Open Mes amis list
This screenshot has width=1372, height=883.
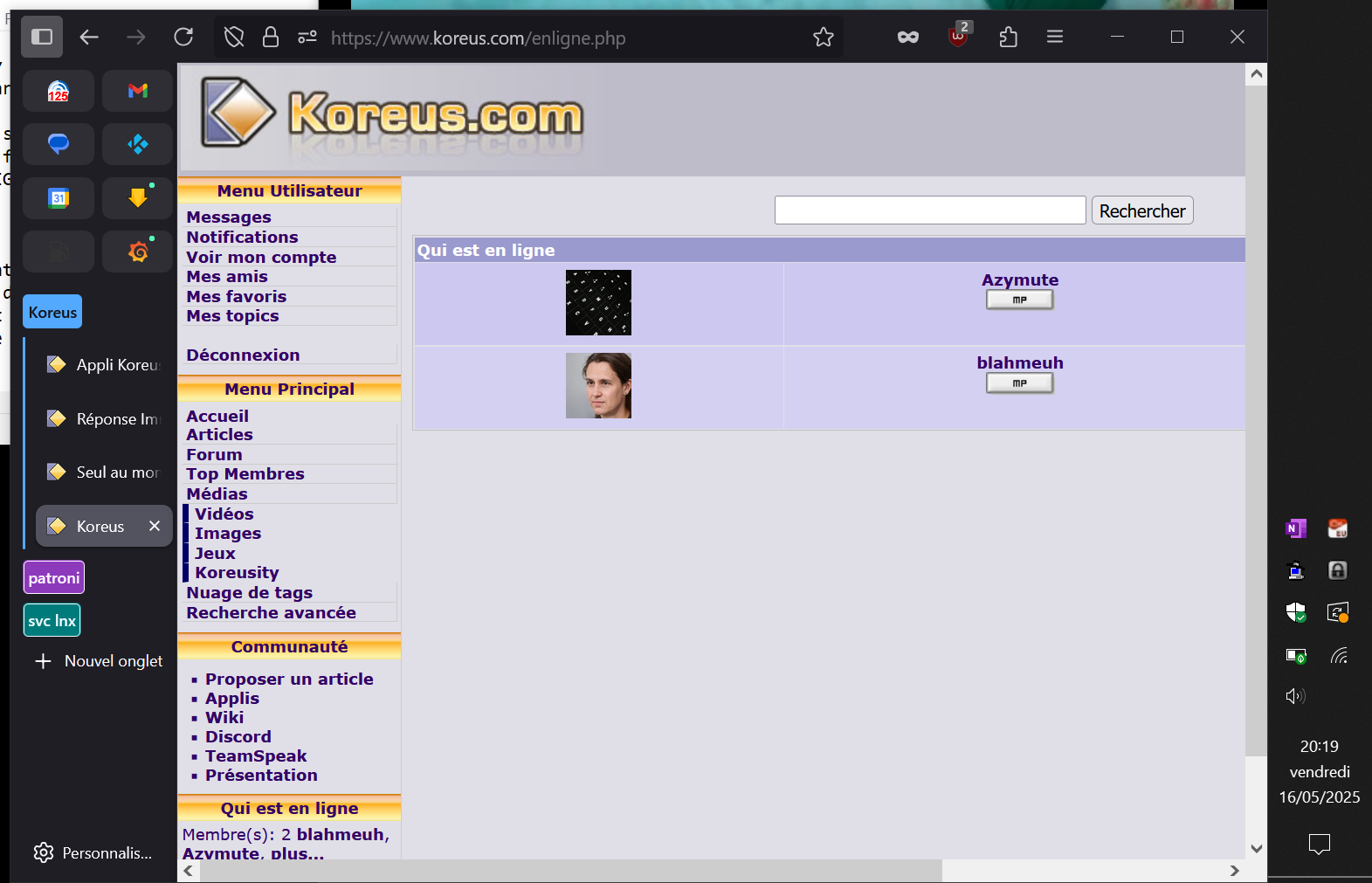click(x=227, y=276)
